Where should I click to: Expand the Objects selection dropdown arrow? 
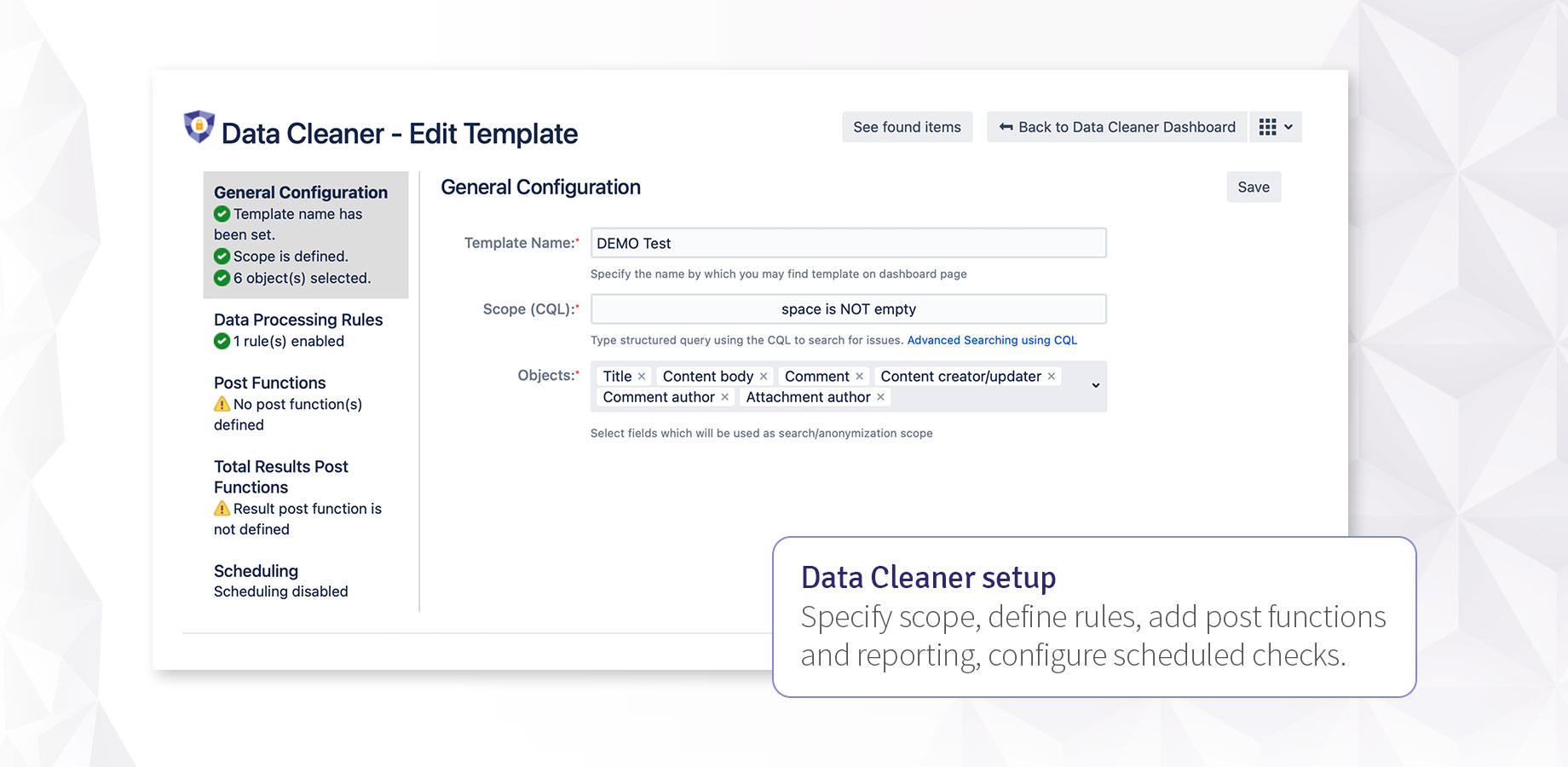click(1095, 386)
